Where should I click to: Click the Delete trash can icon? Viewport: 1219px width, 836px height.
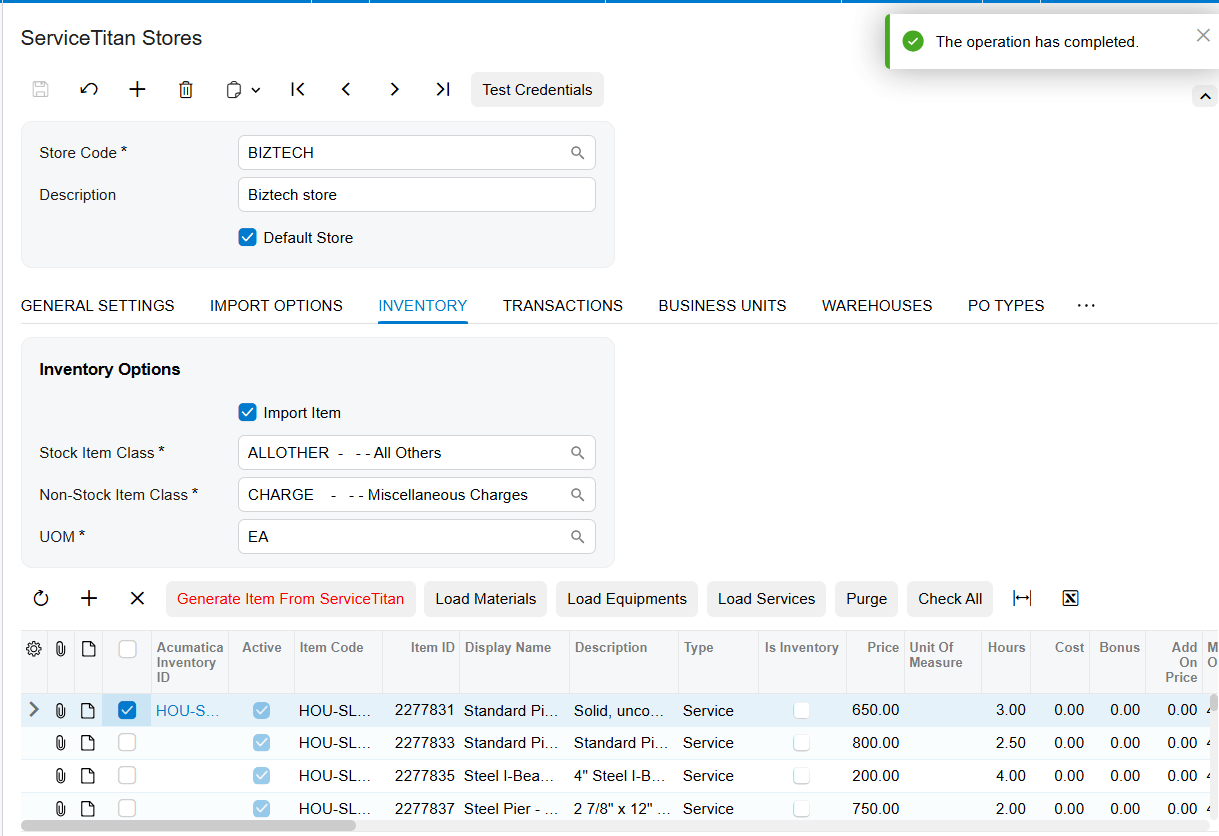tap(186, 89)
